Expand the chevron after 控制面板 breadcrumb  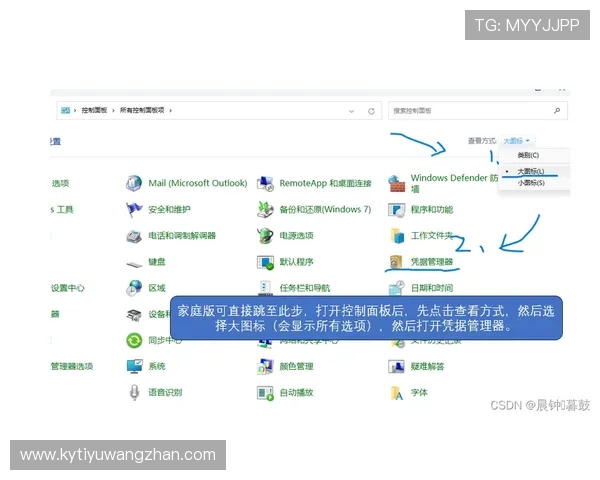tap(113, 111)
